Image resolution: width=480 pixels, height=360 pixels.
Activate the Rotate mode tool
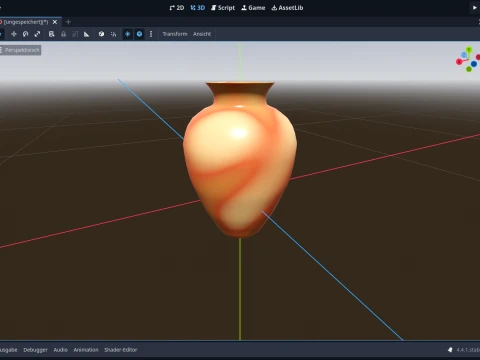point(25,34)
